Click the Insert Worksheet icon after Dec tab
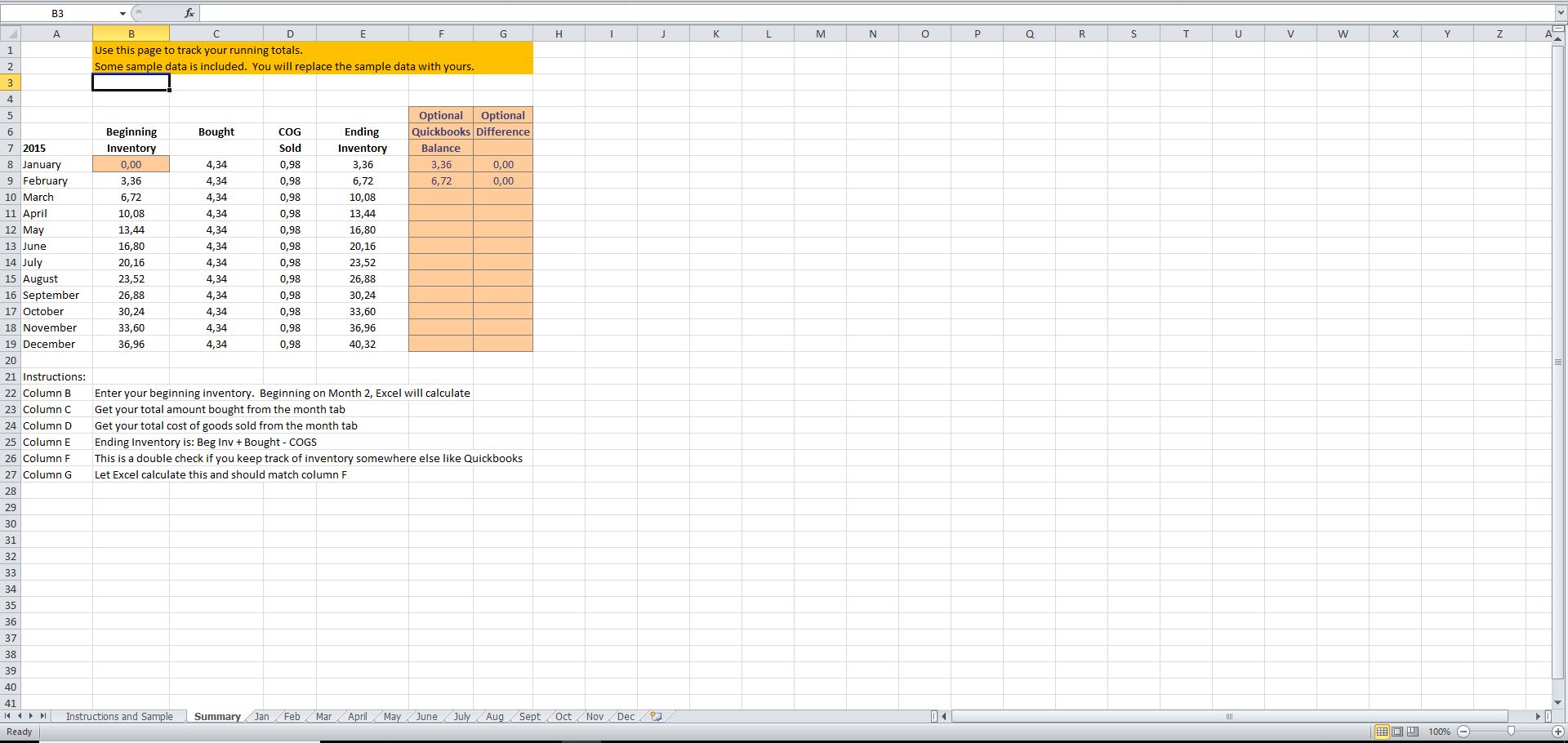Image resolution: width=1568 pixels, height=743 pixels. [655, 716]
